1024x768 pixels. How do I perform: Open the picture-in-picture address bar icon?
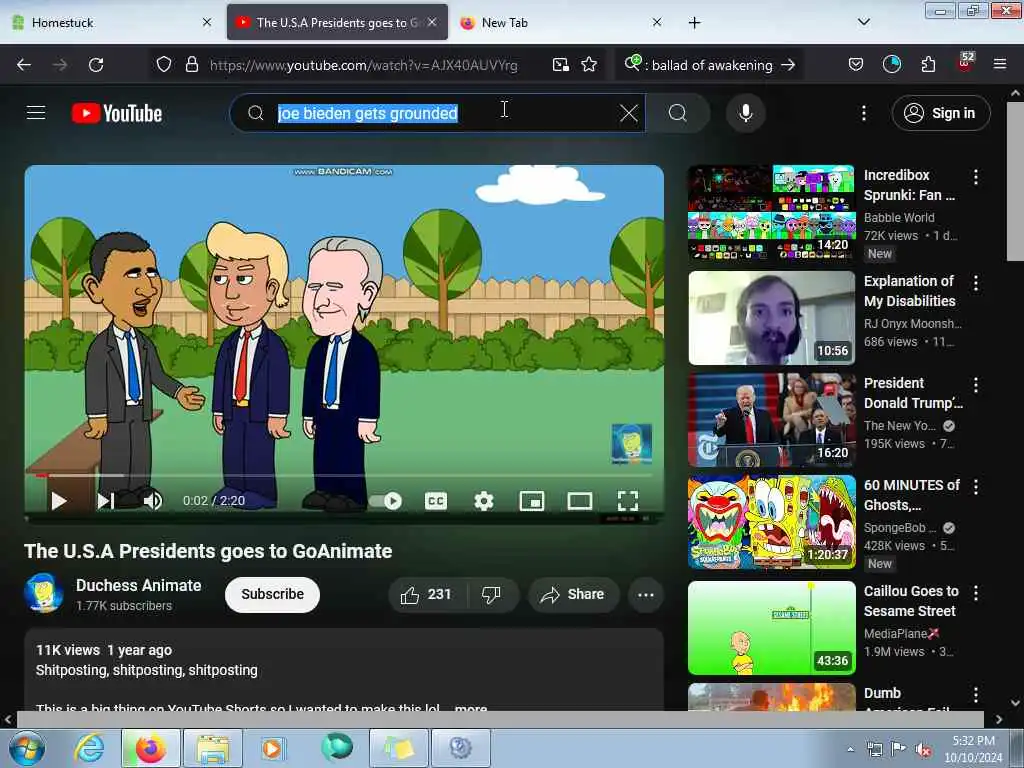(560, 65)
